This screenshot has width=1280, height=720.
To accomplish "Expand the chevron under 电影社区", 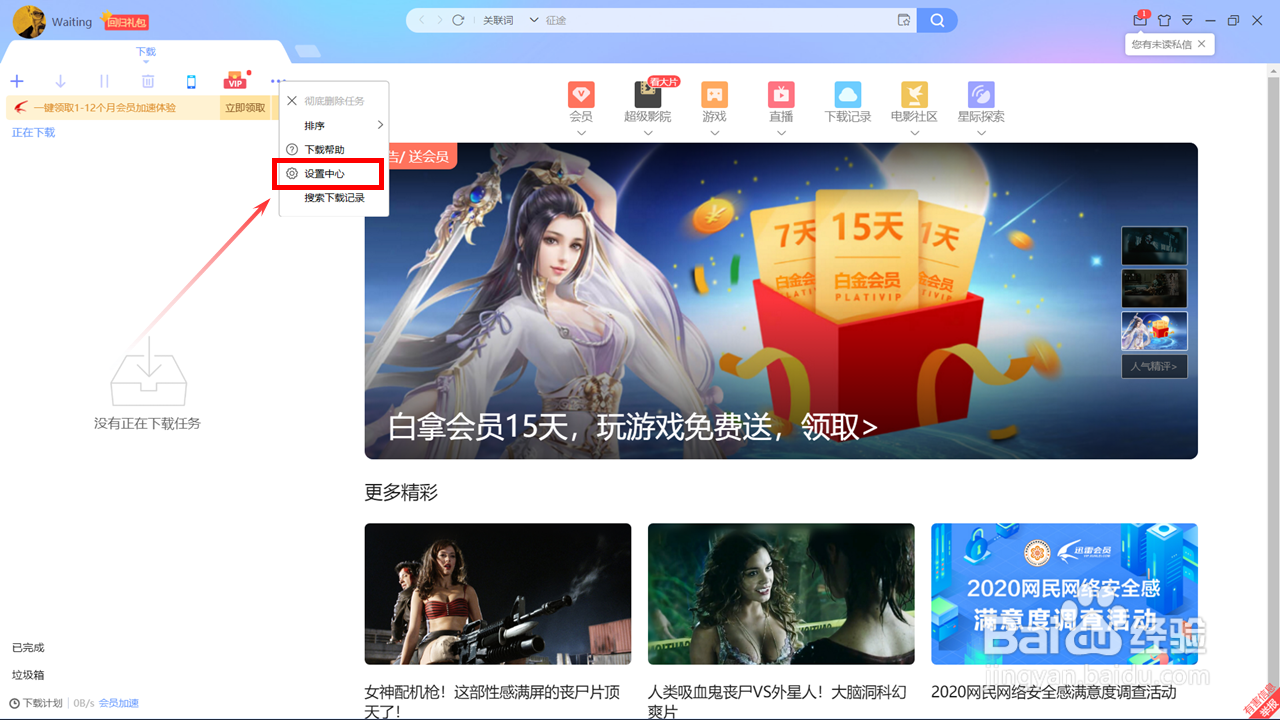I will click(914, 132).
